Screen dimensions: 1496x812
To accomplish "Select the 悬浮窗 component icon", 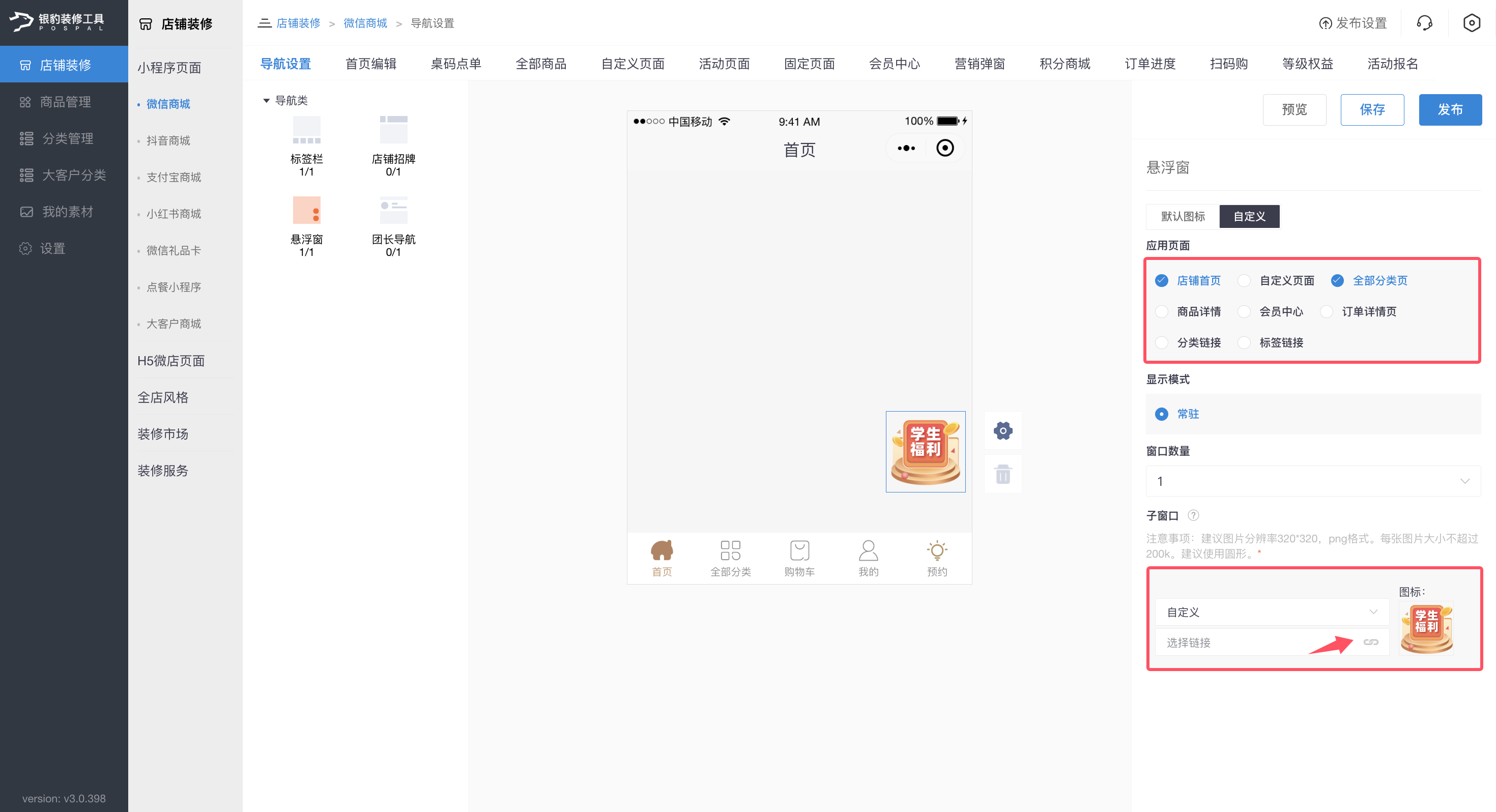I will [306, 210].
